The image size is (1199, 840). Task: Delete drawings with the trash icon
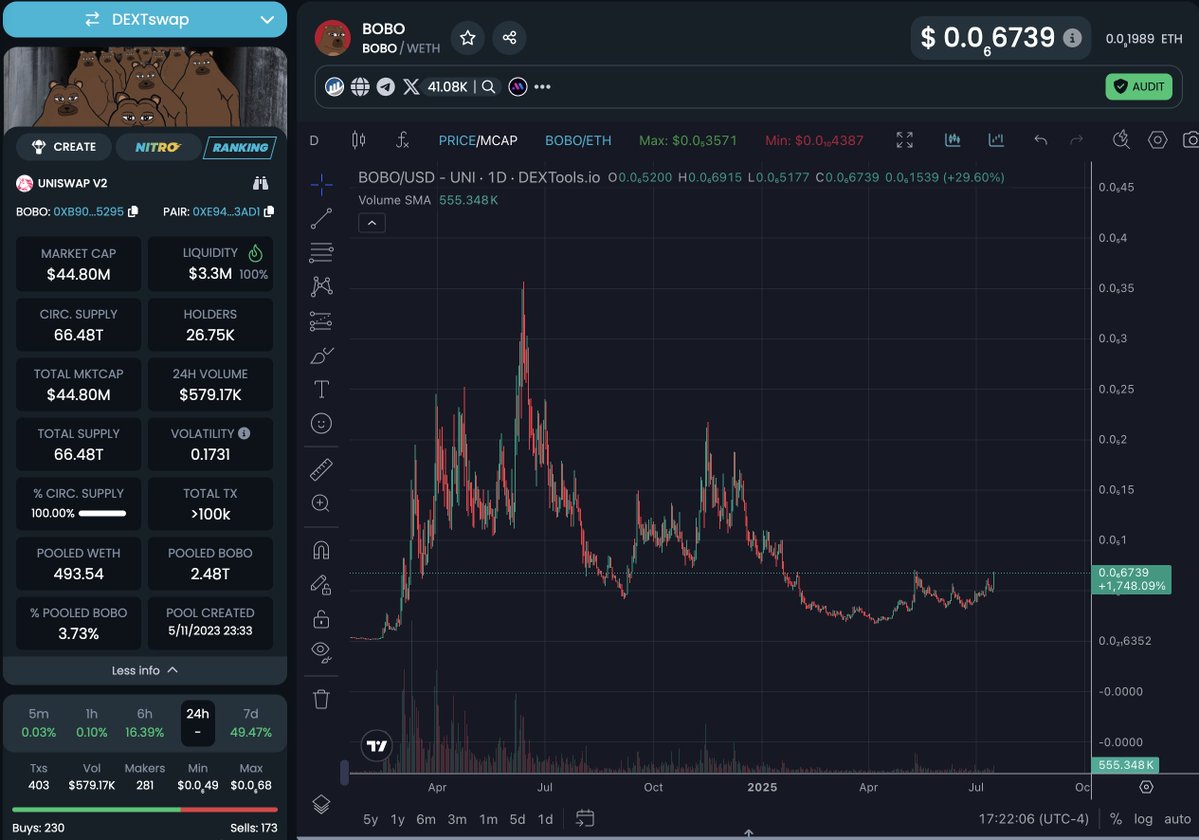321,699
